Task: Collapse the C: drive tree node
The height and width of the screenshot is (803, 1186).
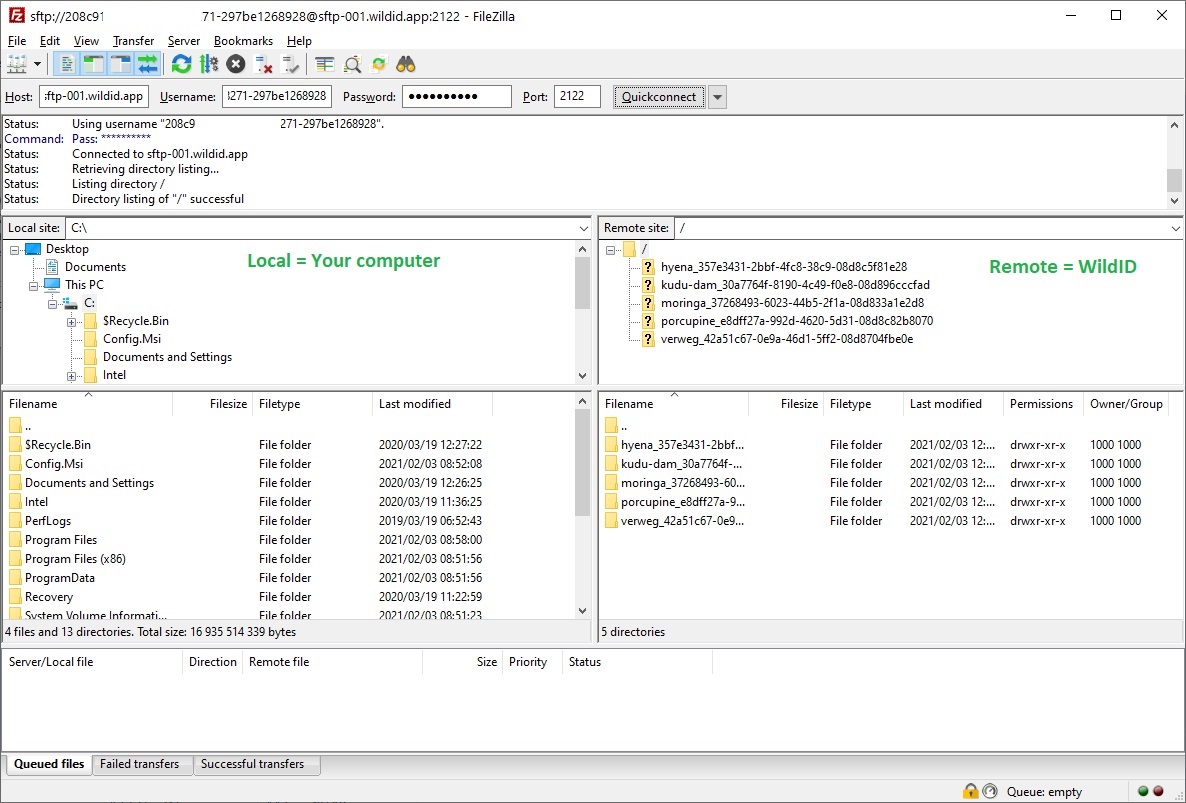Action: tap(52, 304)
